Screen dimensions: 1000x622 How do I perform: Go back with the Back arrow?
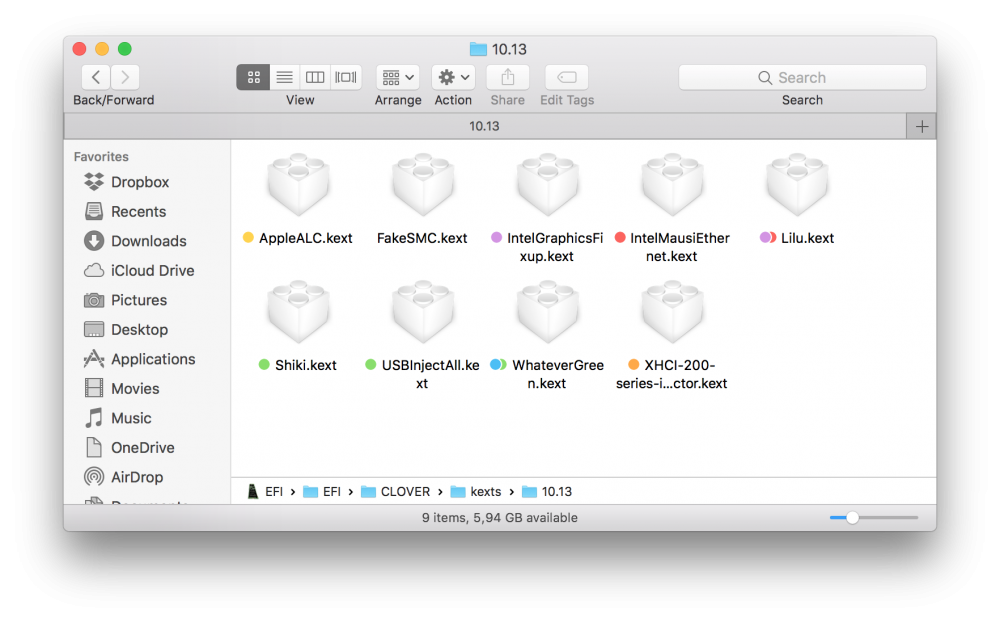pos(96,77)
